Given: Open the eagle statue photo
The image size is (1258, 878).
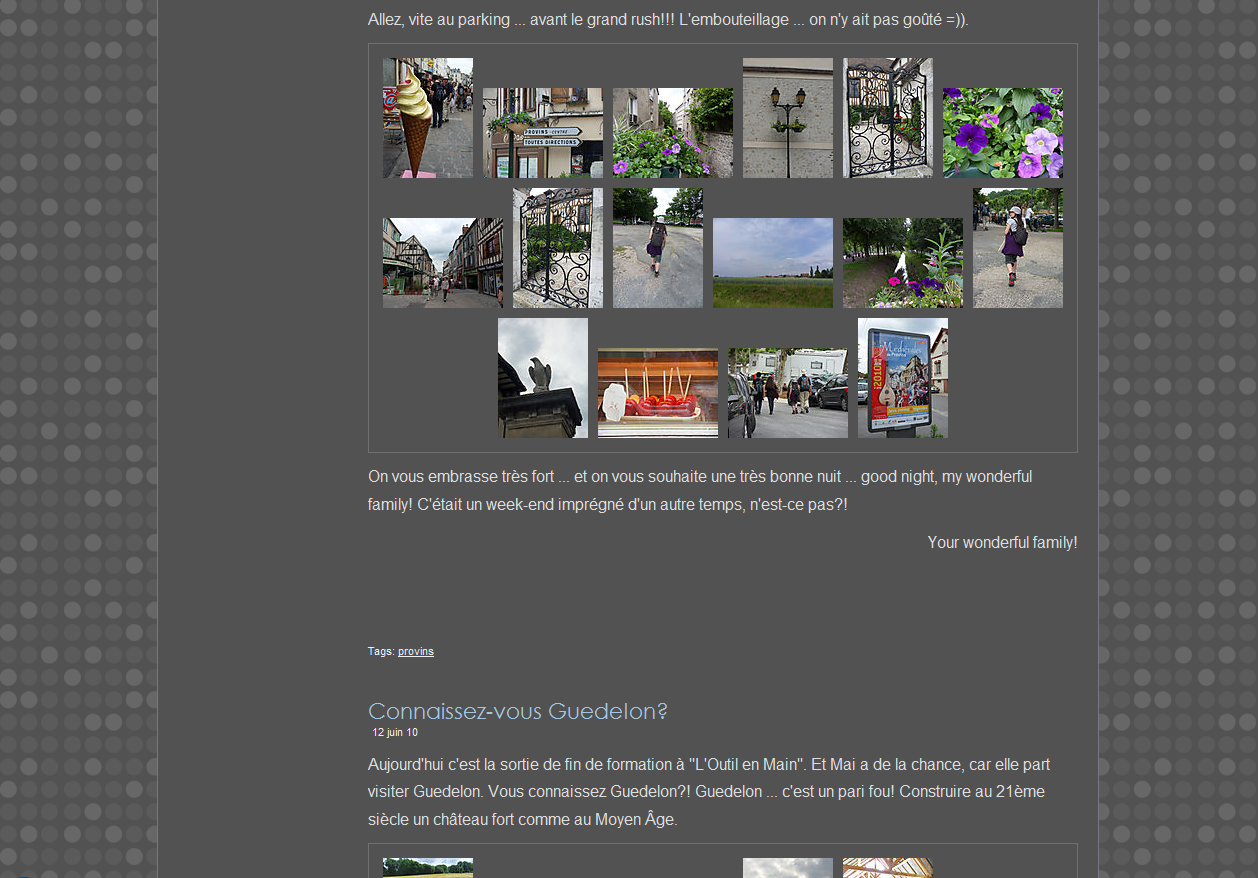Looking at the screenshot, I should [x=542, y=378].
